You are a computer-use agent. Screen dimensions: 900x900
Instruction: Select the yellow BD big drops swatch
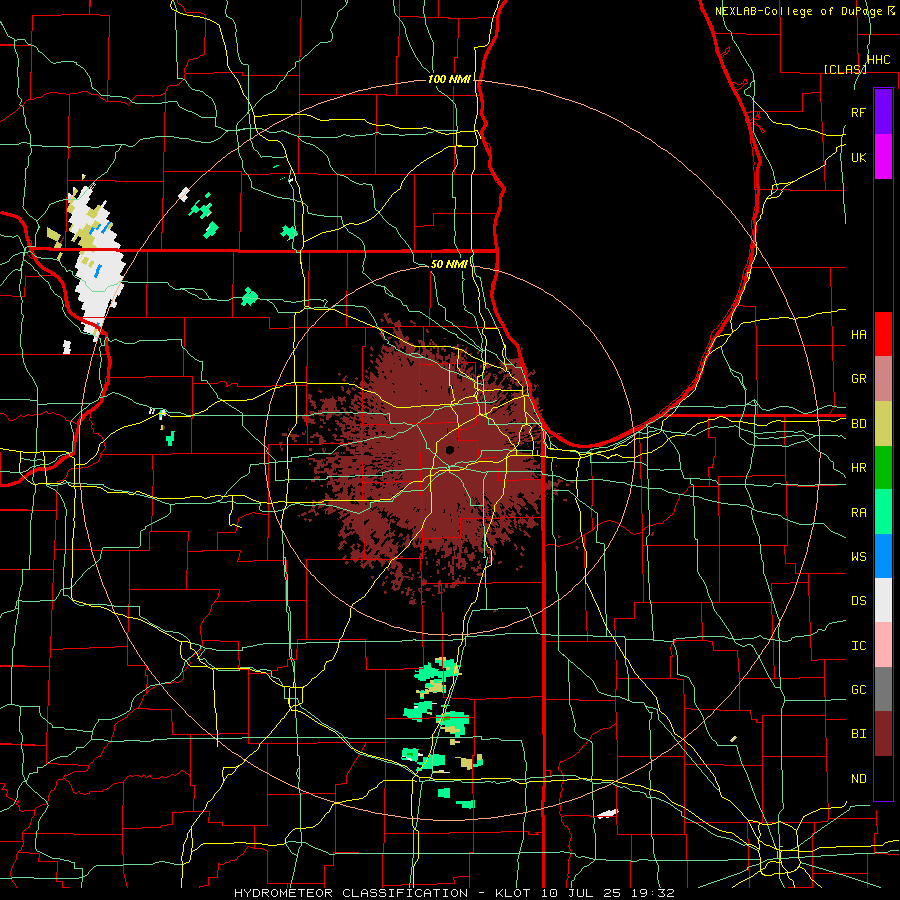883,424
